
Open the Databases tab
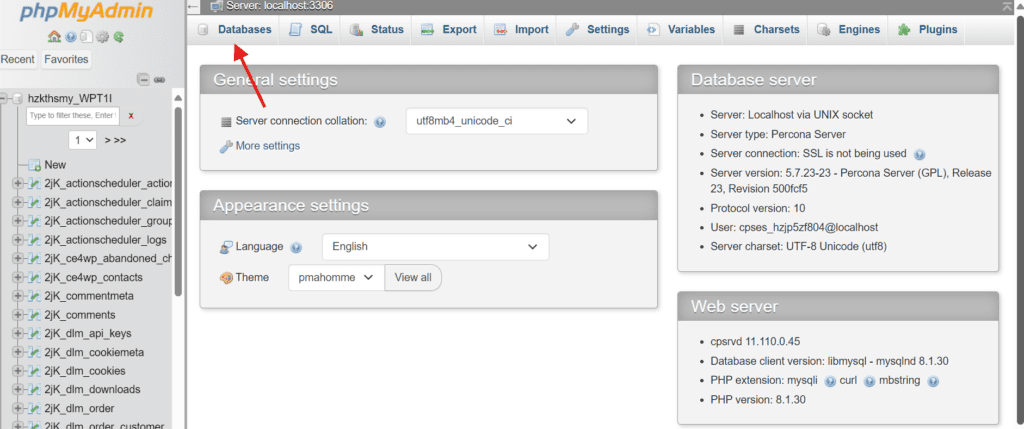click(x=234, y=29)
